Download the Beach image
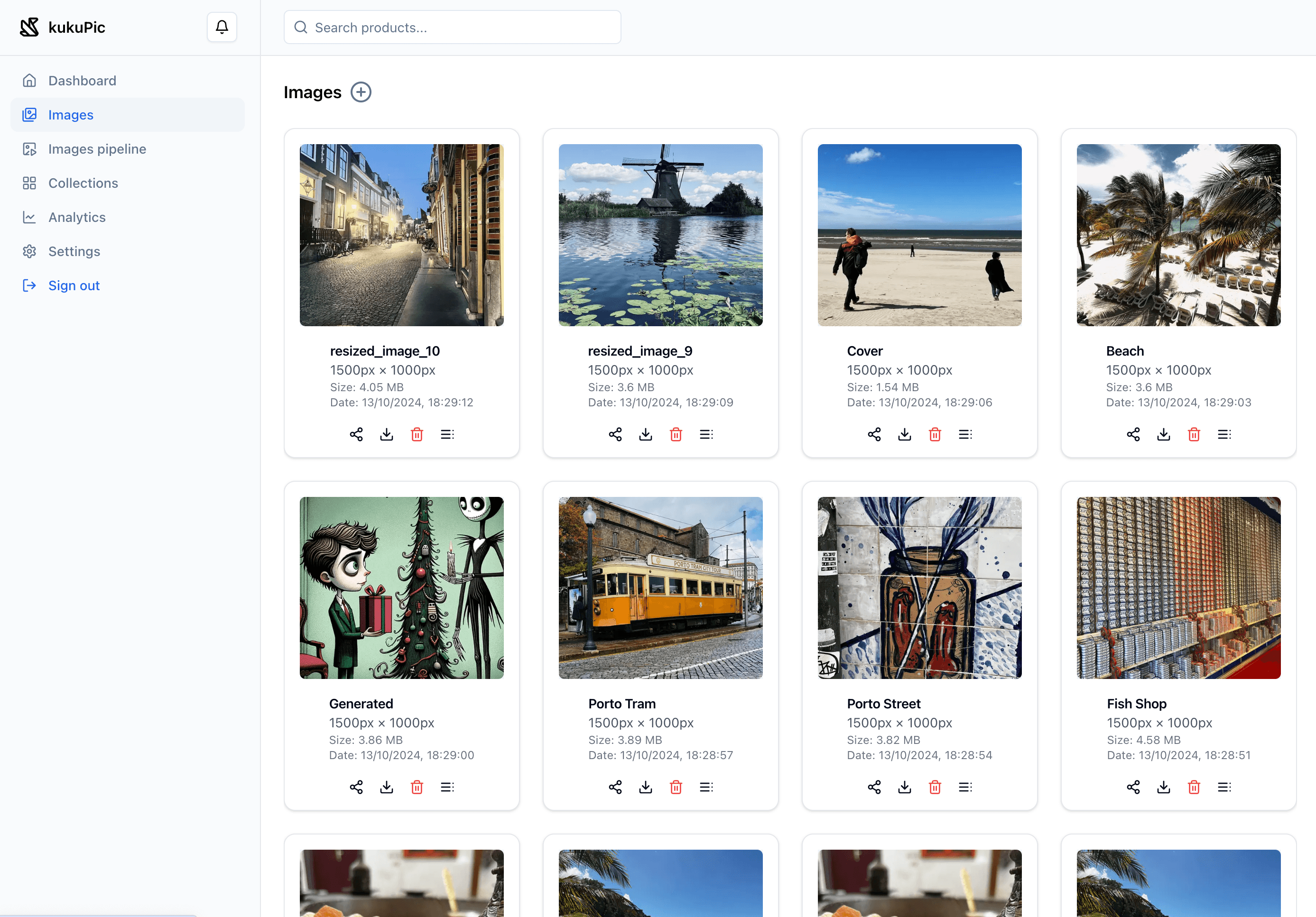This screenshot has height=917, width=1316. click(x=1164, y=435)
